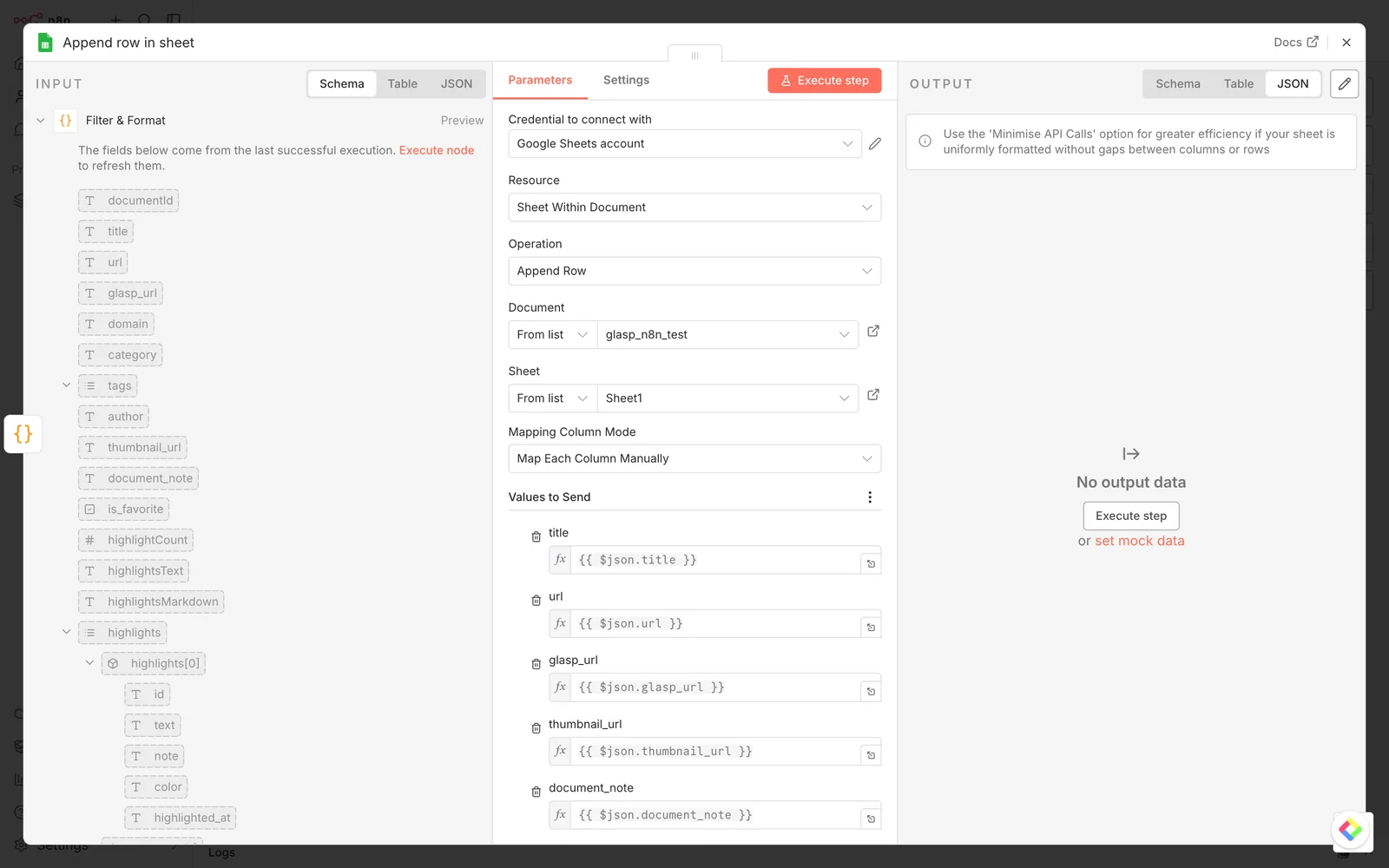
Task: Open the Mapping Column Mode dropdown
Action: click(694, 458)
